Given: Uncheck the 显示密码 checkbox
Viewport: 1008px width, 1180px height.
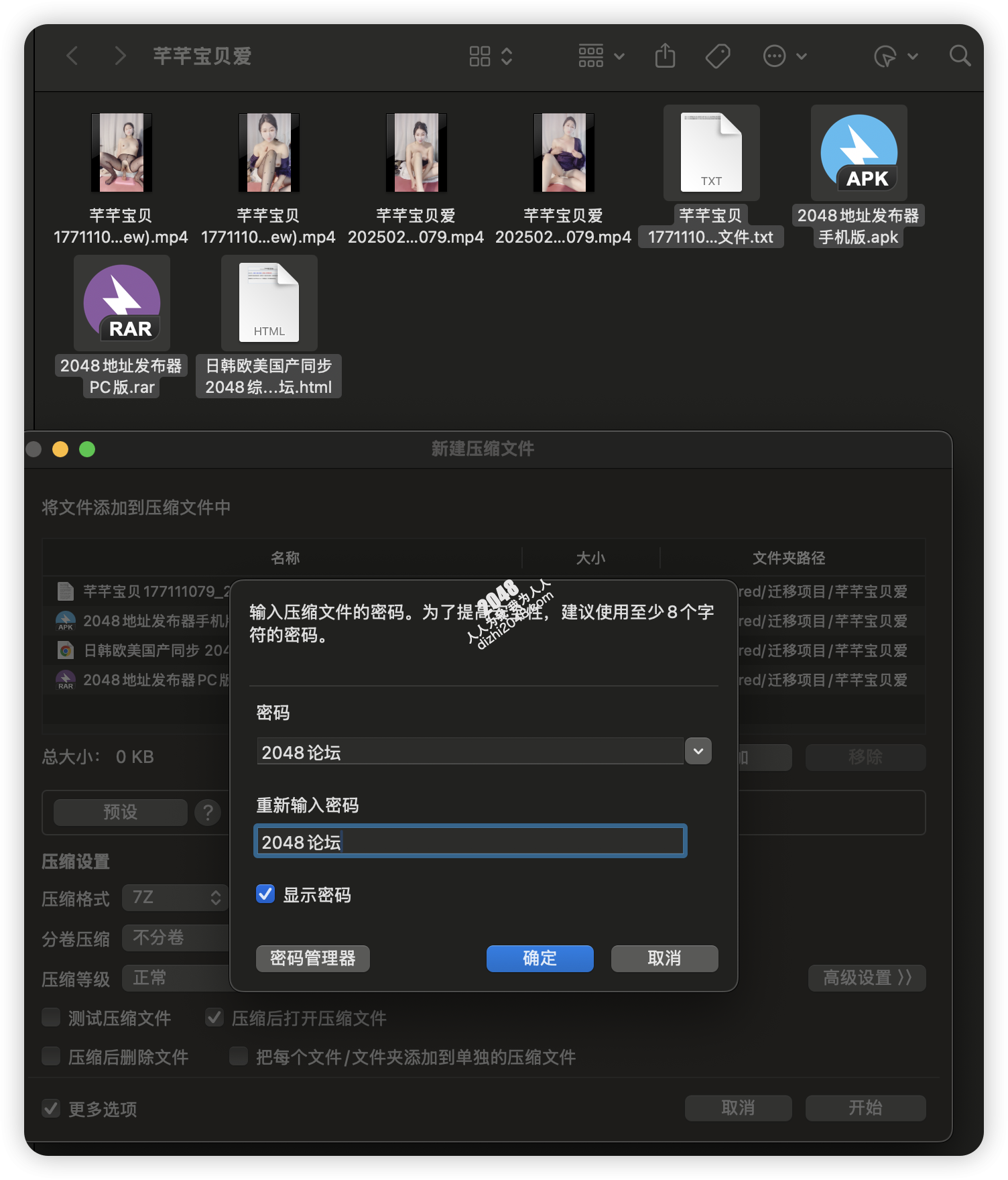Looking at the screenshot, I should click(265, 894).
